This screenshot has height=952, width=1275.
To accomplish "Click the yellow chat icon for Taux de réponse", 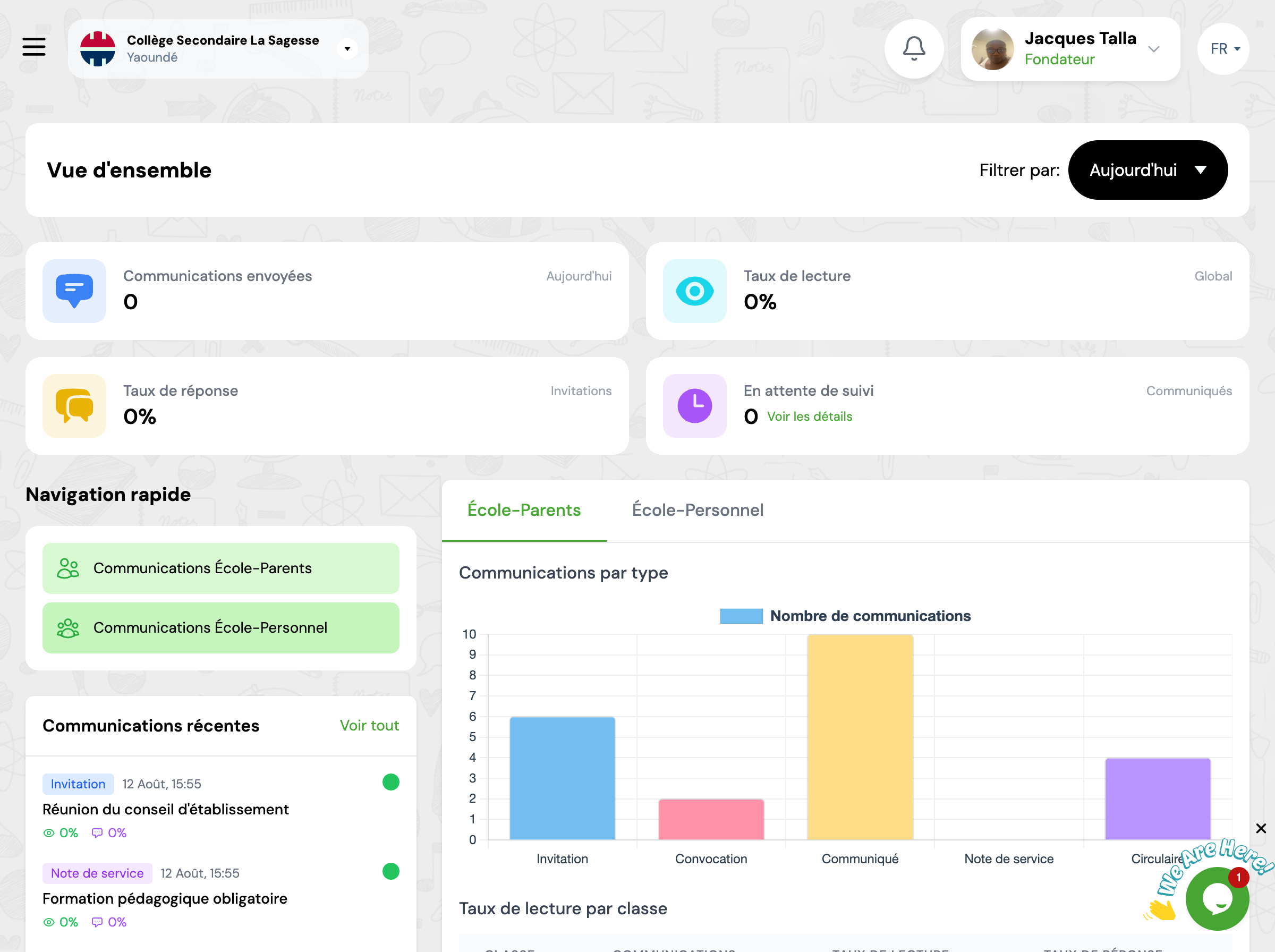I will coord(74,406).
